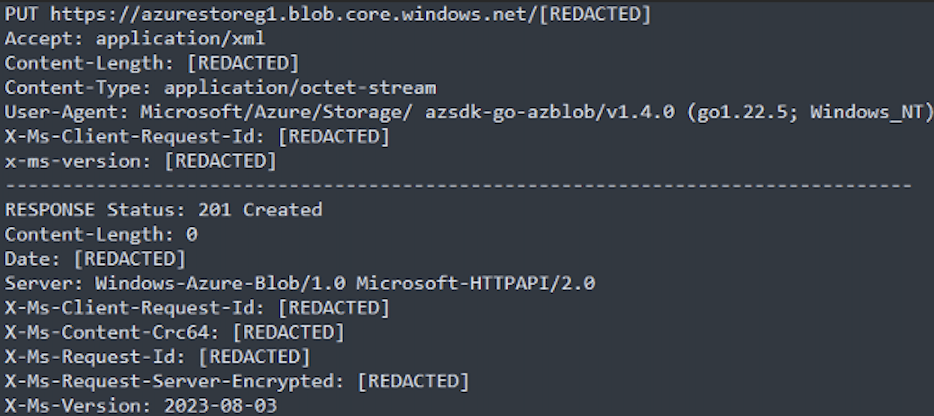Click the Server Windows-Azure-Blob/1.0 line
This screenshot has width=934, height=416.
(300, 283)
